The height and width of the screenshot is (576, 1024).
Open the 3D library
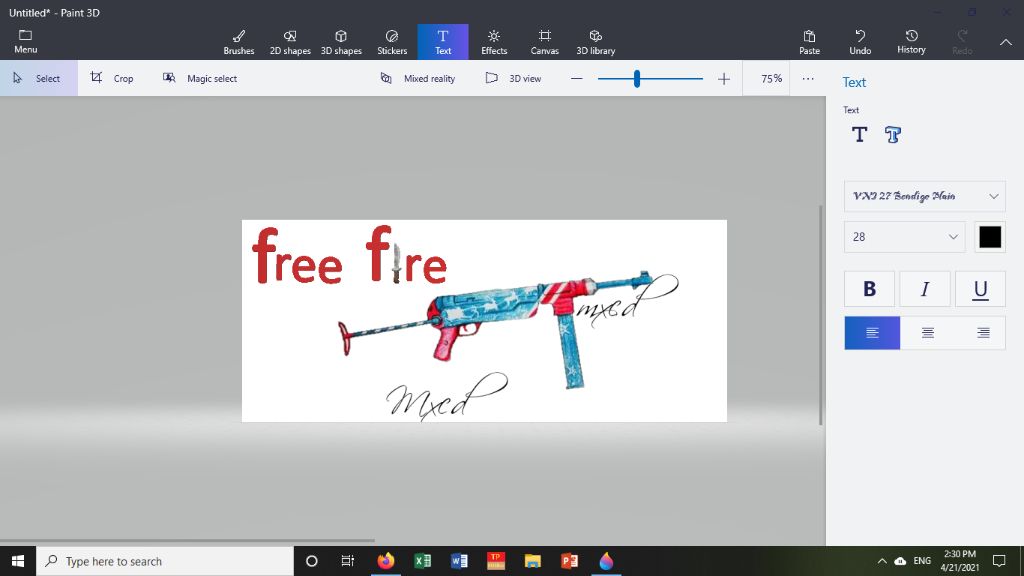pyautogui.click(x=596, y=42)
